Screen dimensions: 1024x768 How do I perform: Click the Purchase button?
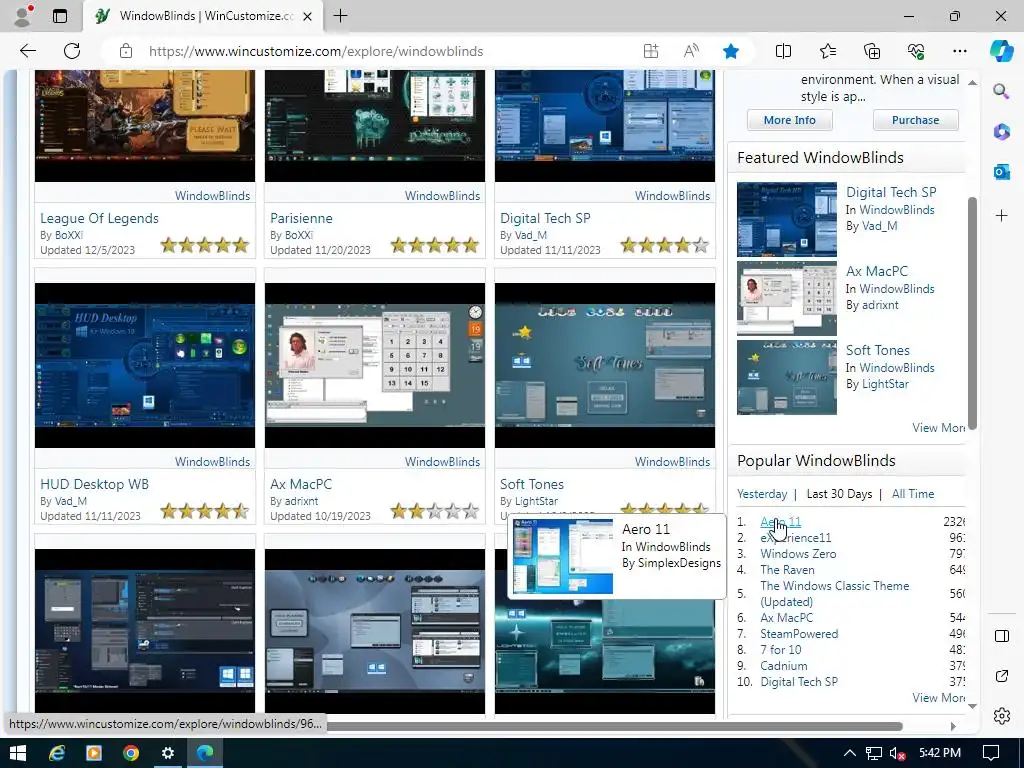916,120
